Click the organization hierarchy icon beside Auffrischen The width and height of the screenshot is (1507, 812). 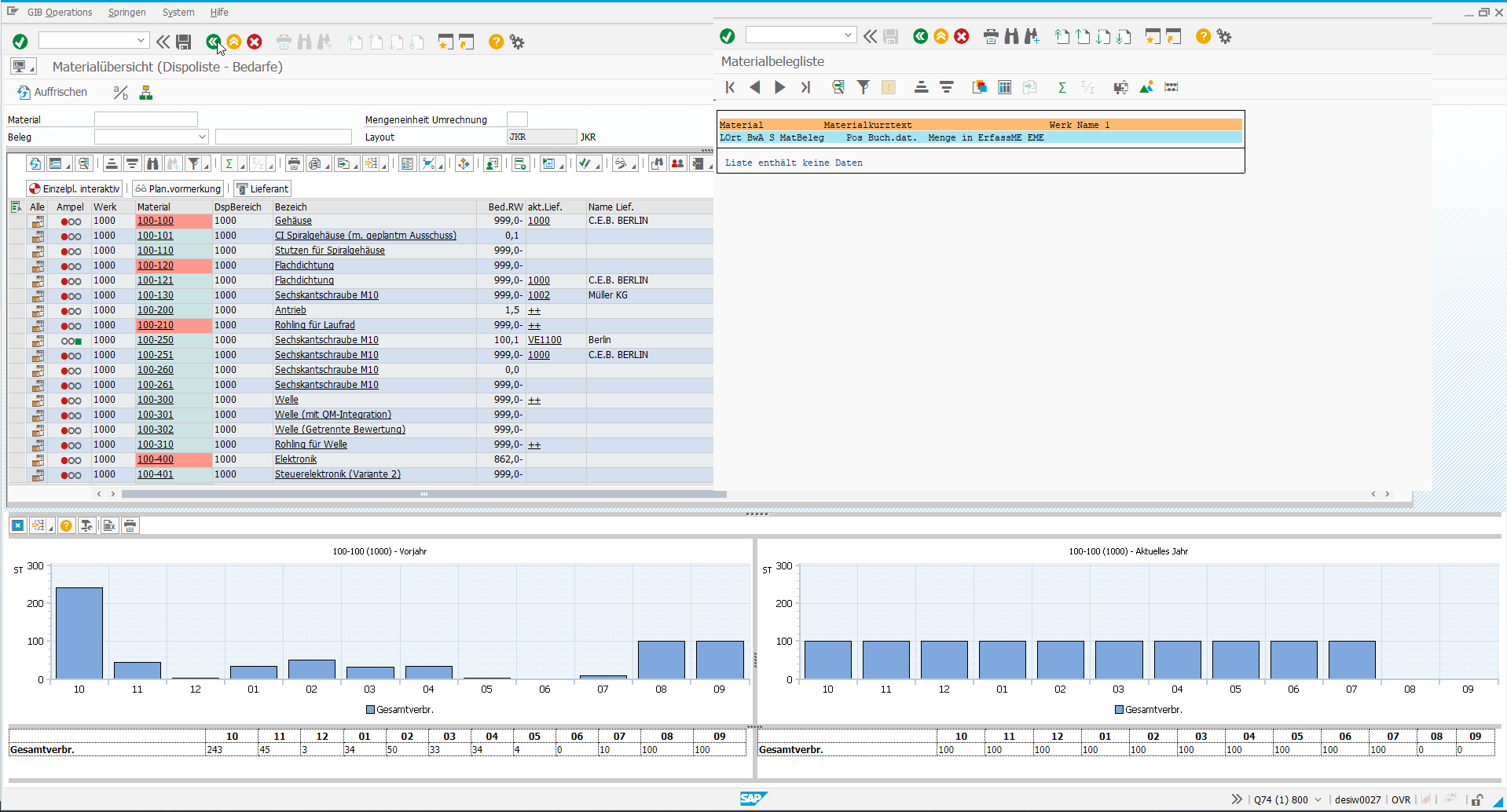[x=146, y=93]
